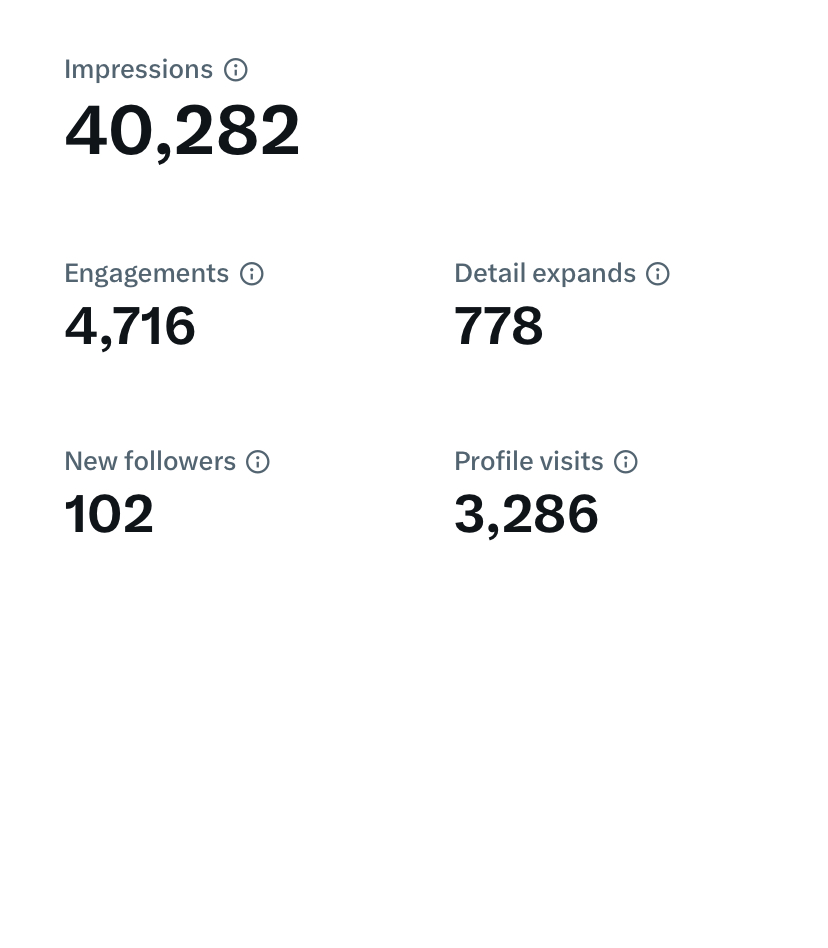Click the info icon beside Impressions
828x948 pixels.
pyautogui.click(x=236, y=70)
